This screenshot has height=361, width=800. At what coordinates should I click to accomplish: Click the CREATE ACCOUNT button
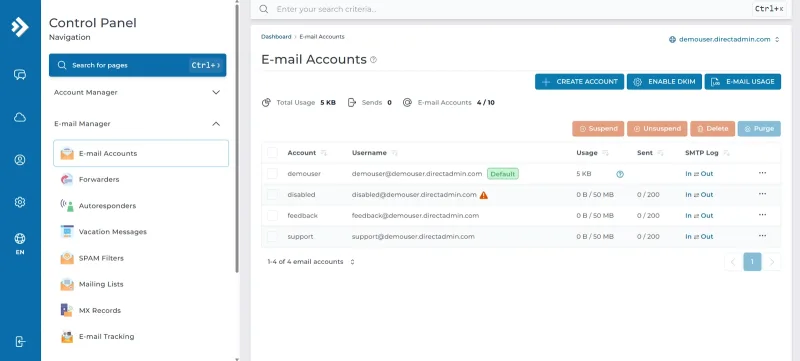pos(579,82)
